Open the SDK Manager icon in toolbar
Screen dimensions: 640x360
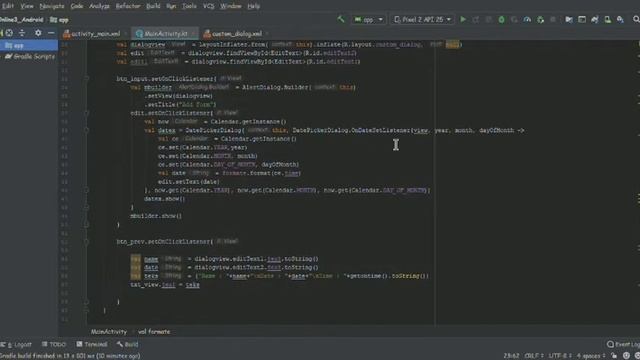click(x=620, y=19)
